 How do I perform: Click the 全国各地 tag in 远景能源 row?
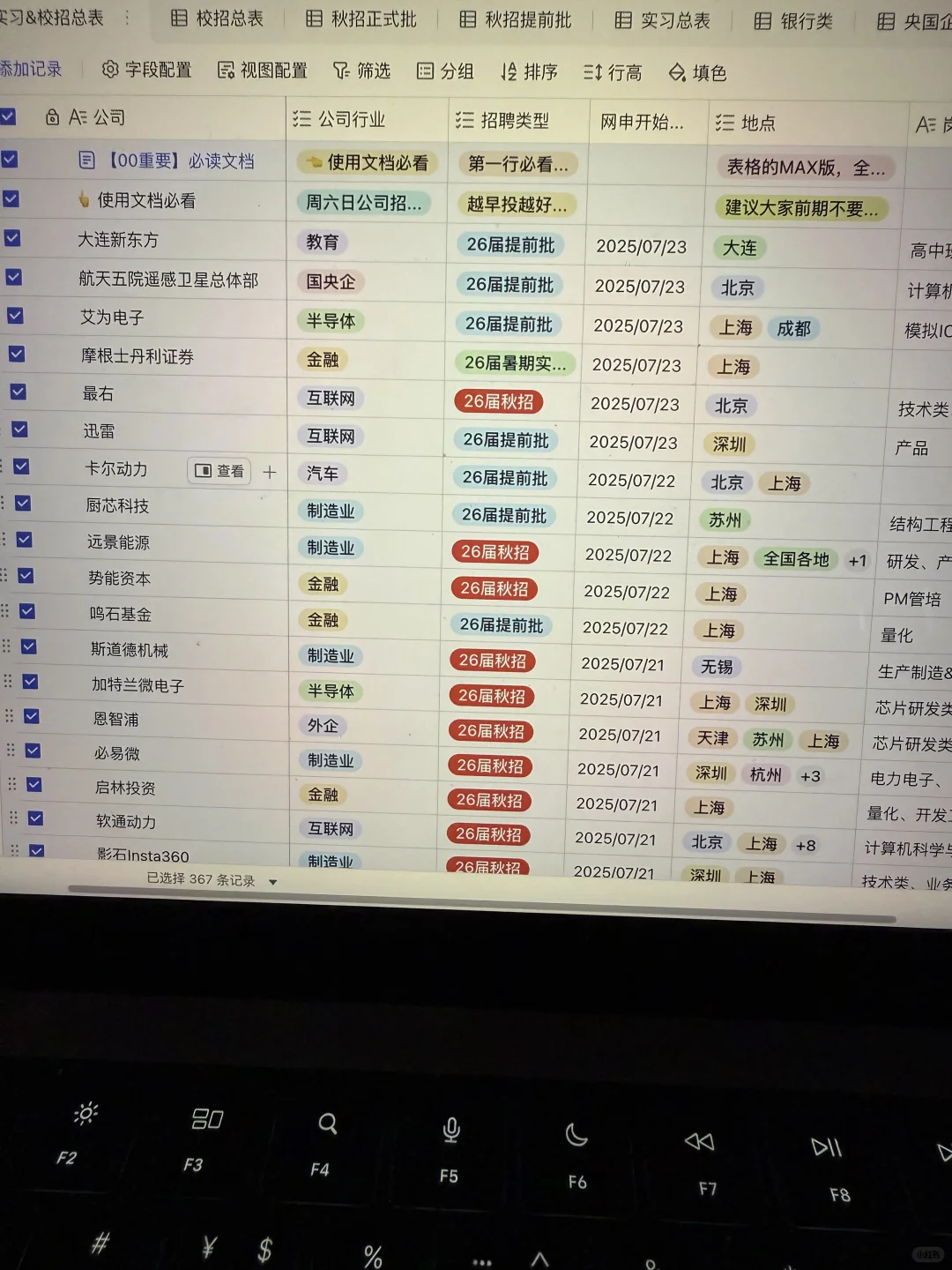pyautogui.click(x=796, y=559)
